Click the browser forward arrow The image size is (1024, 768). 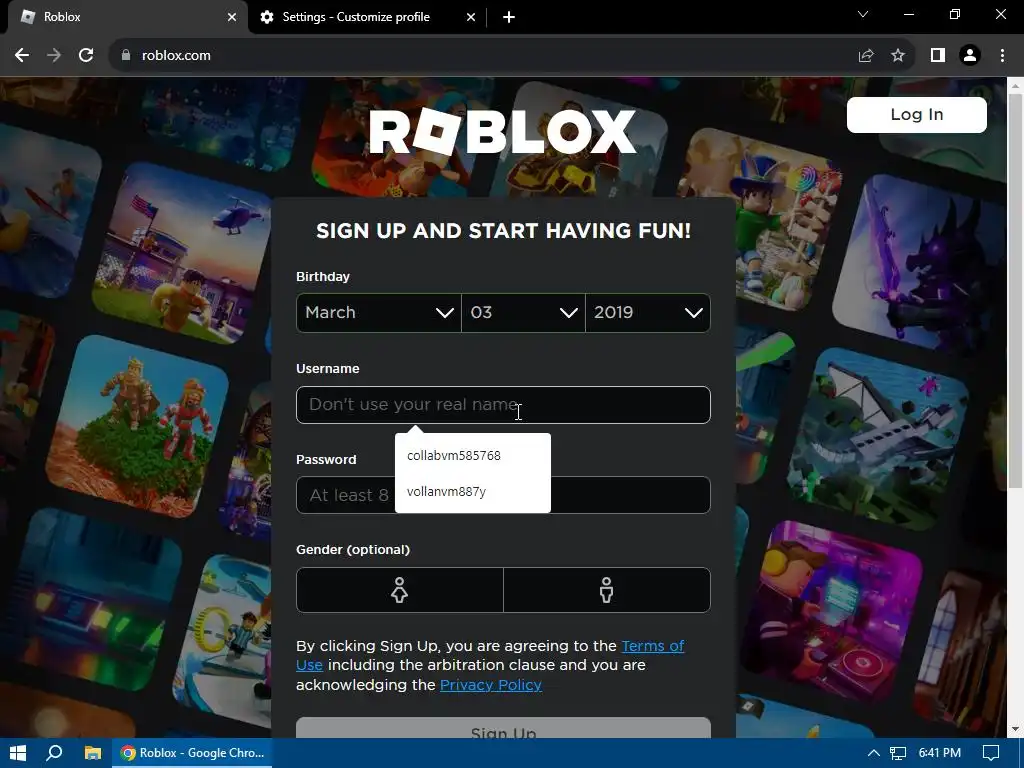click(x=54, y=56)
